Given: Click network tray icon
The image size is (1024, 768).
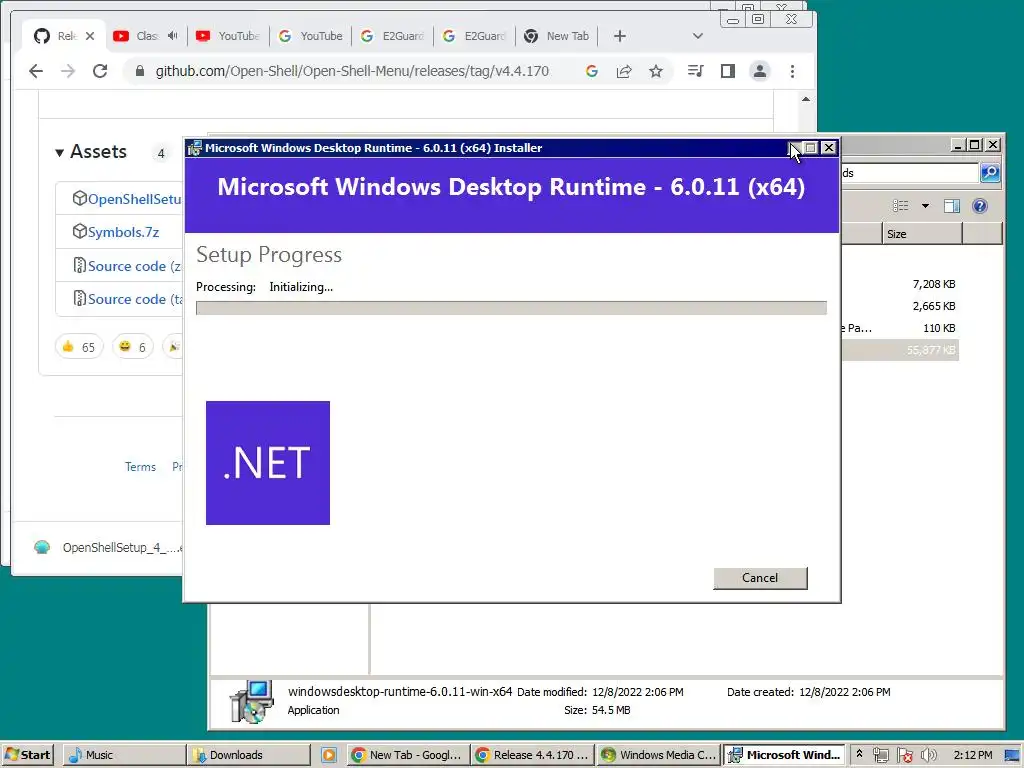Looking at the screenshot, I should (880, 755).
